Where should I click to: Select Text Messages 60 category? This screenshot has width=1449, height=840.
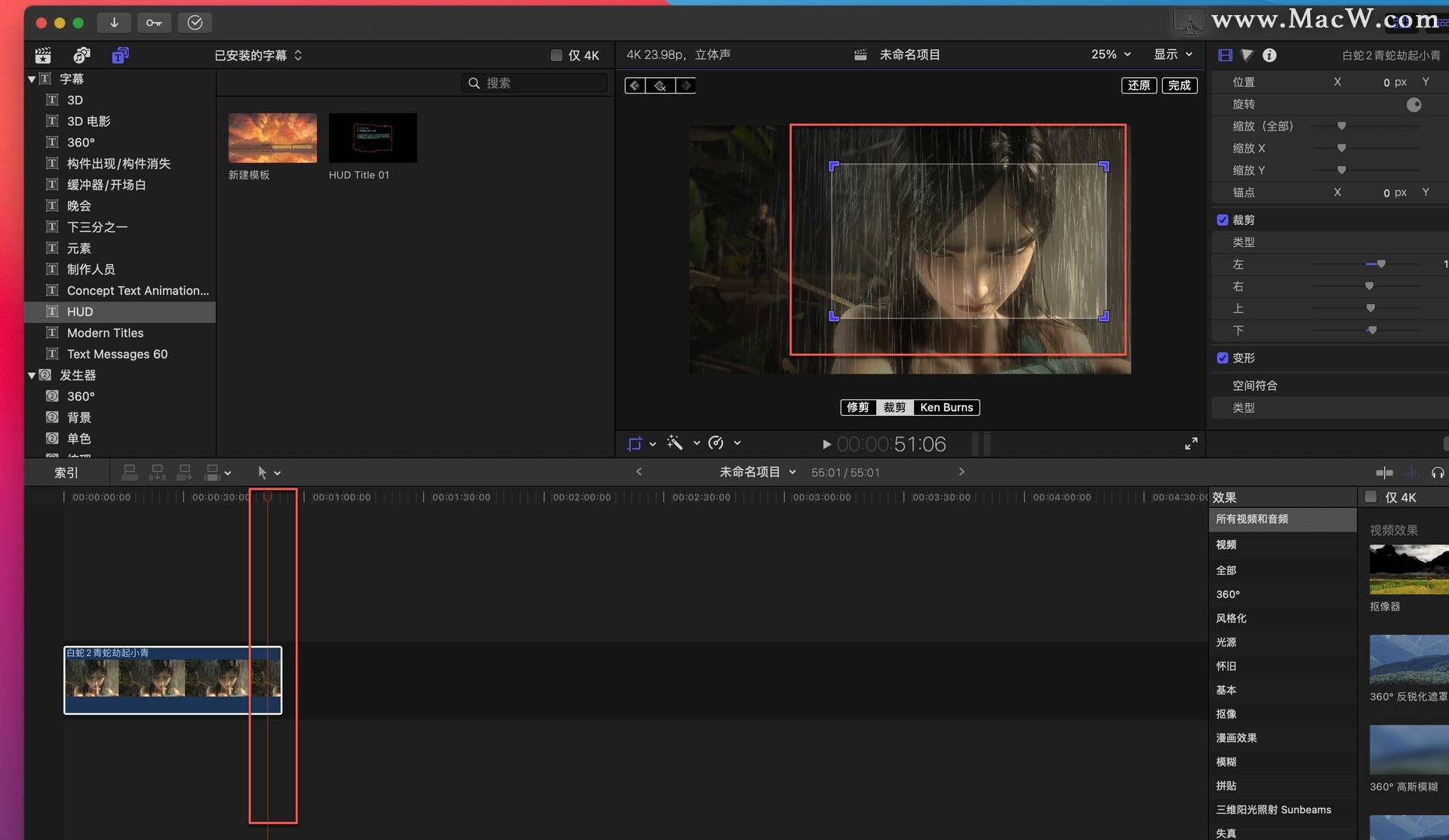[120, 354]
